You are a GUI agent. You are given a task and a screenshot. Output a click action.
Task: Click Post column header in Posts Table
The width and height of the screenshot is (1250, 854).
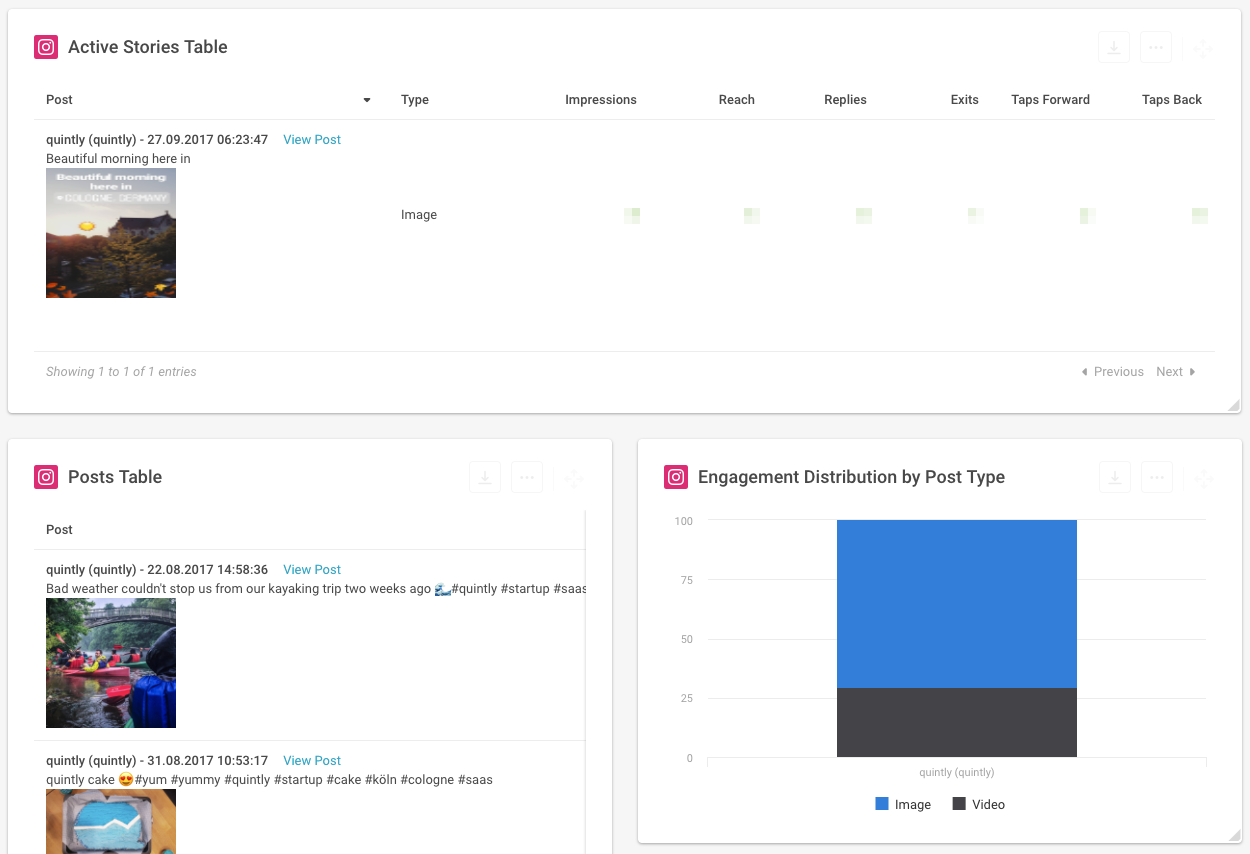click(60, 530)
